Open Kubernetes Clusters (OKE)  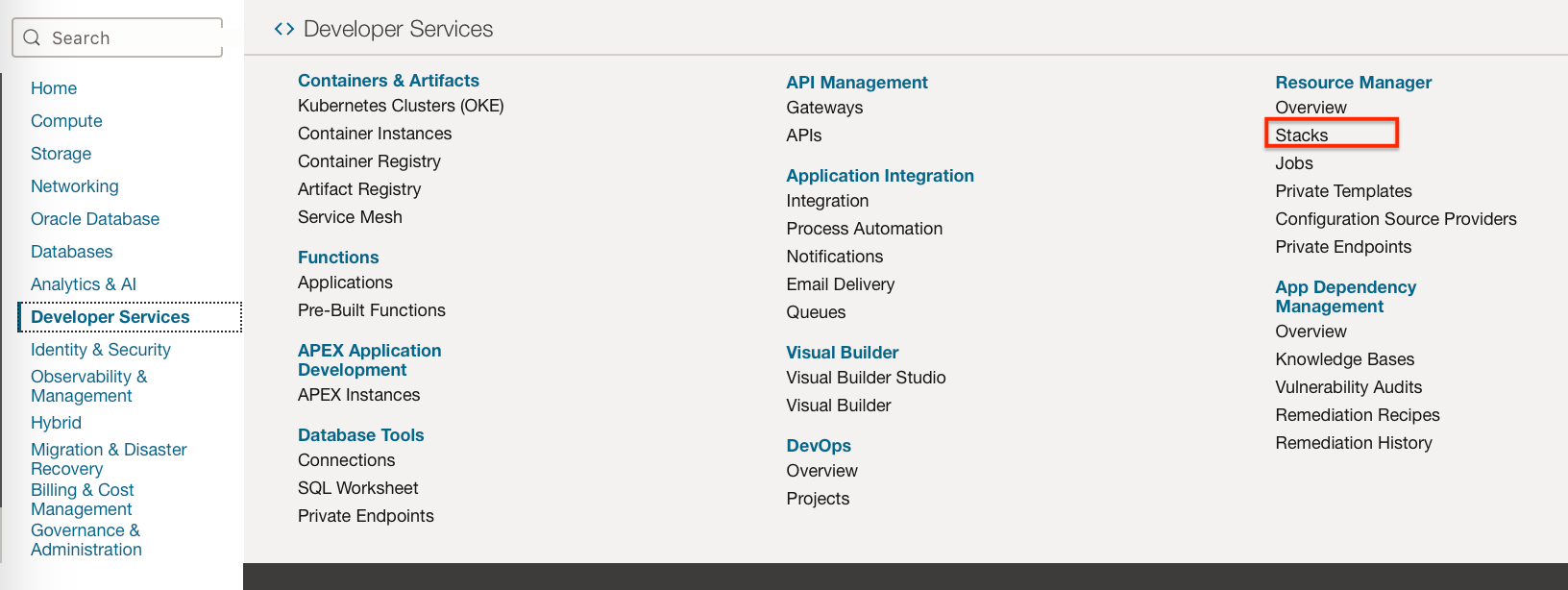[x=401, y=106]
